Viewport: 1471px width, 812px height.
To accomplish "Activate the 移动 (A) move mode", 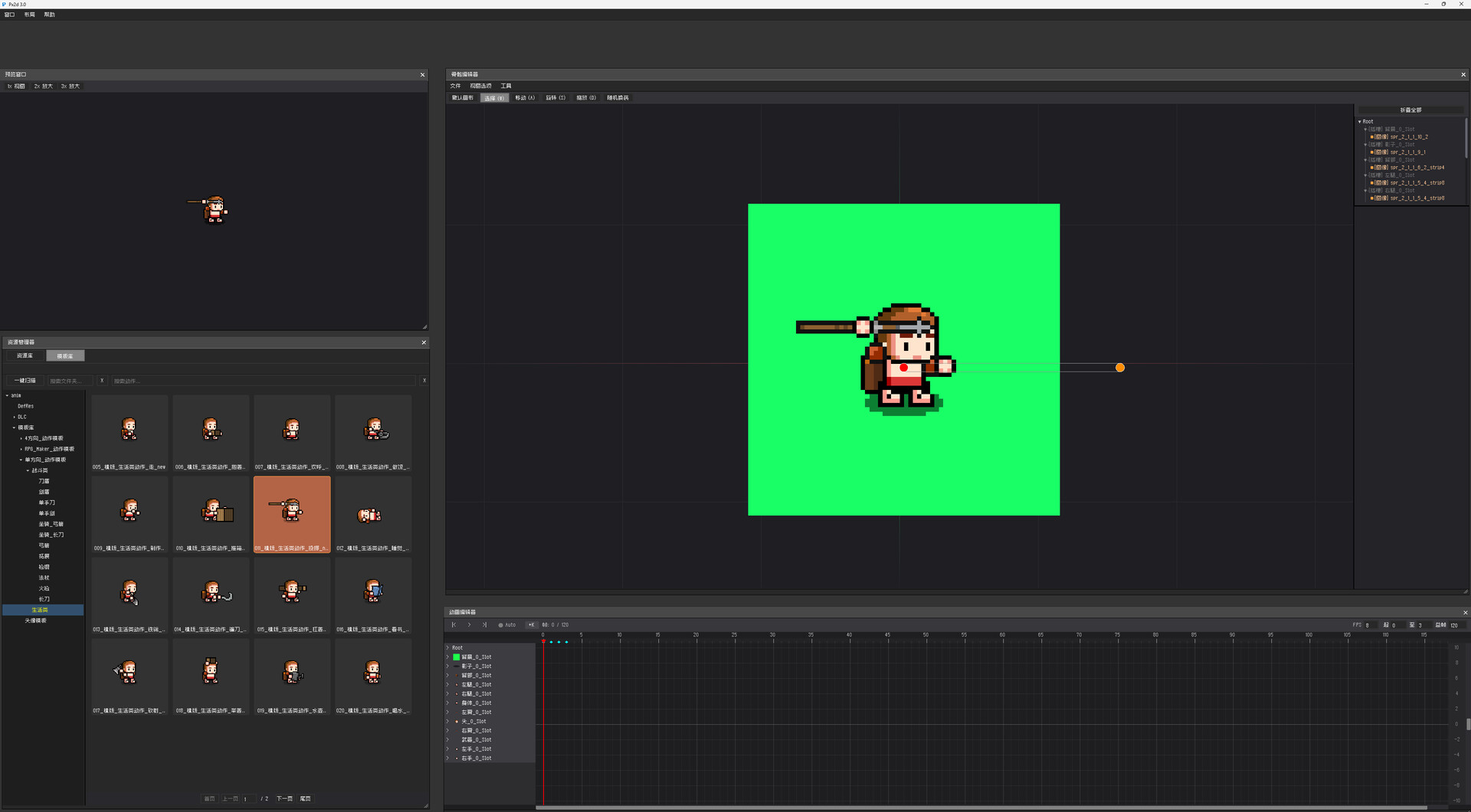I will [x=525, y=98].
